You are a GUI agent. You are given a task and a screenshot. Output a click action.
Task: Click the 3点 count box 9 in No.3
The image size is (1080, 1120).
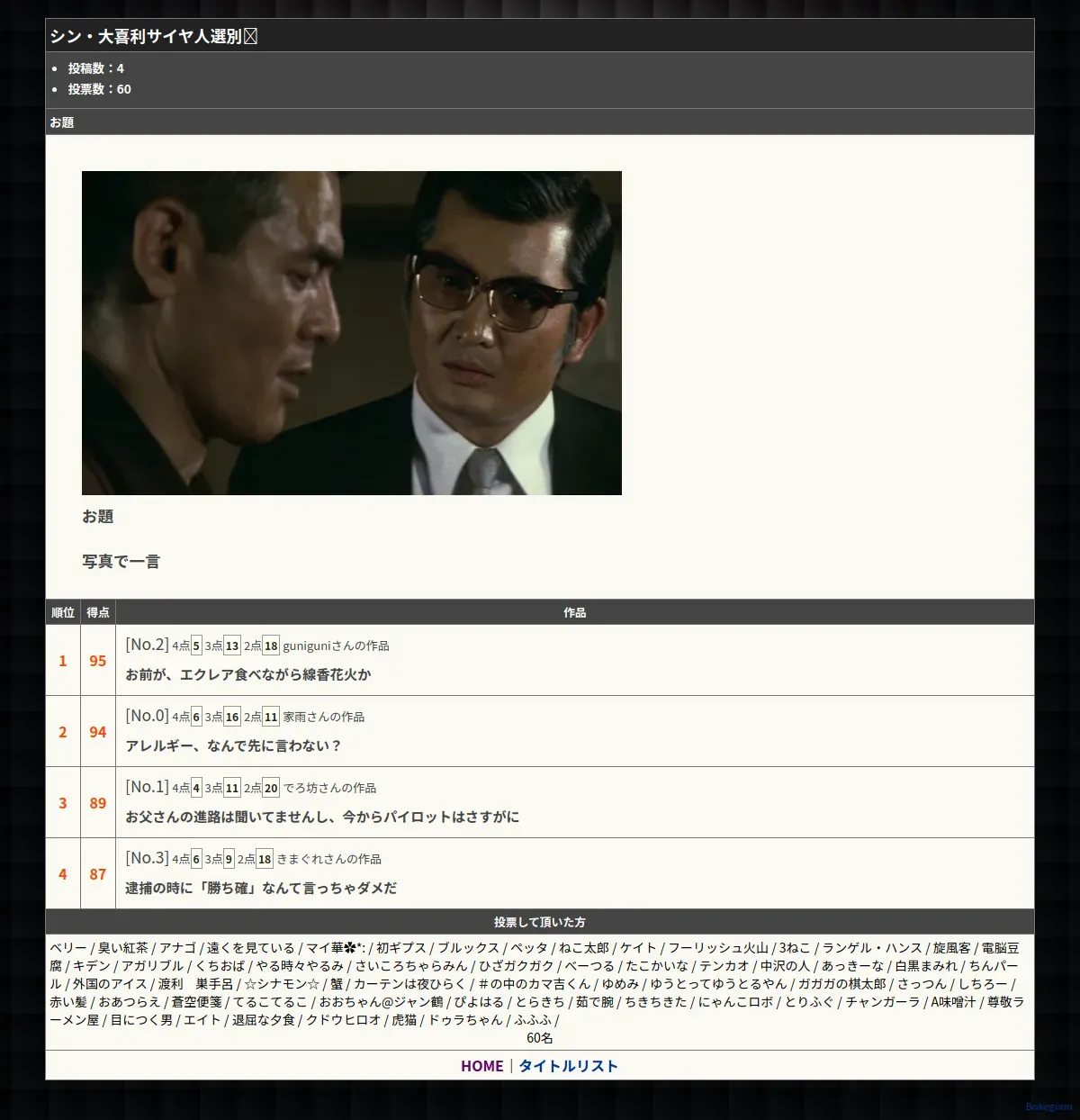[229, 859]
